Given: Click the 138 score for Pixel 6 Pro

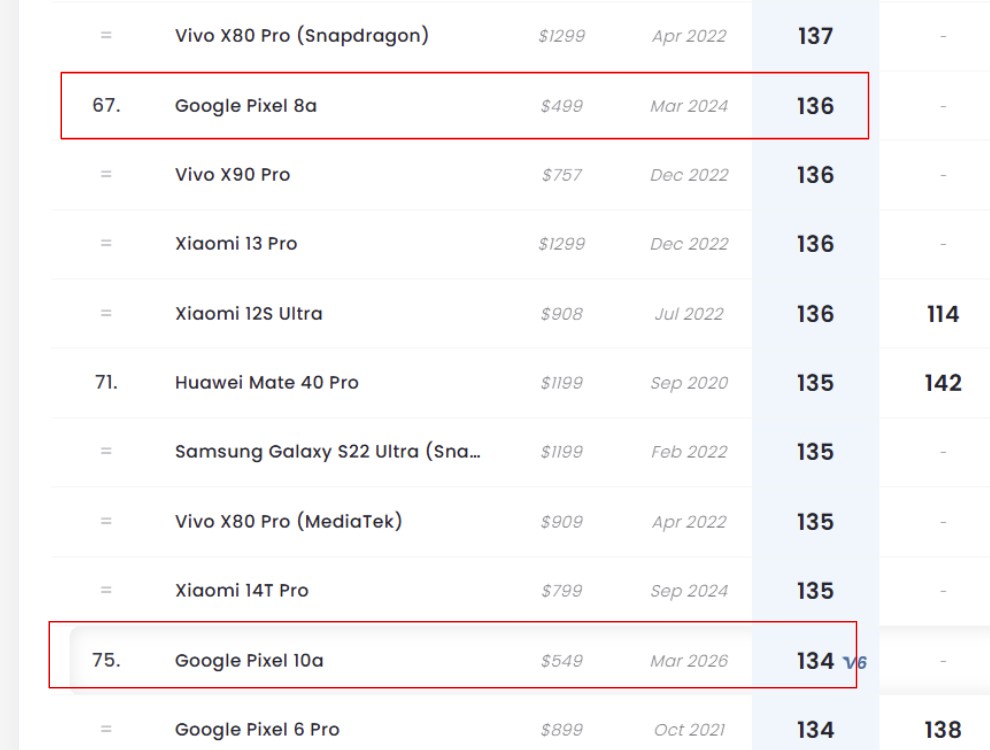Looking at the screenshot, I should coord(943,729).
